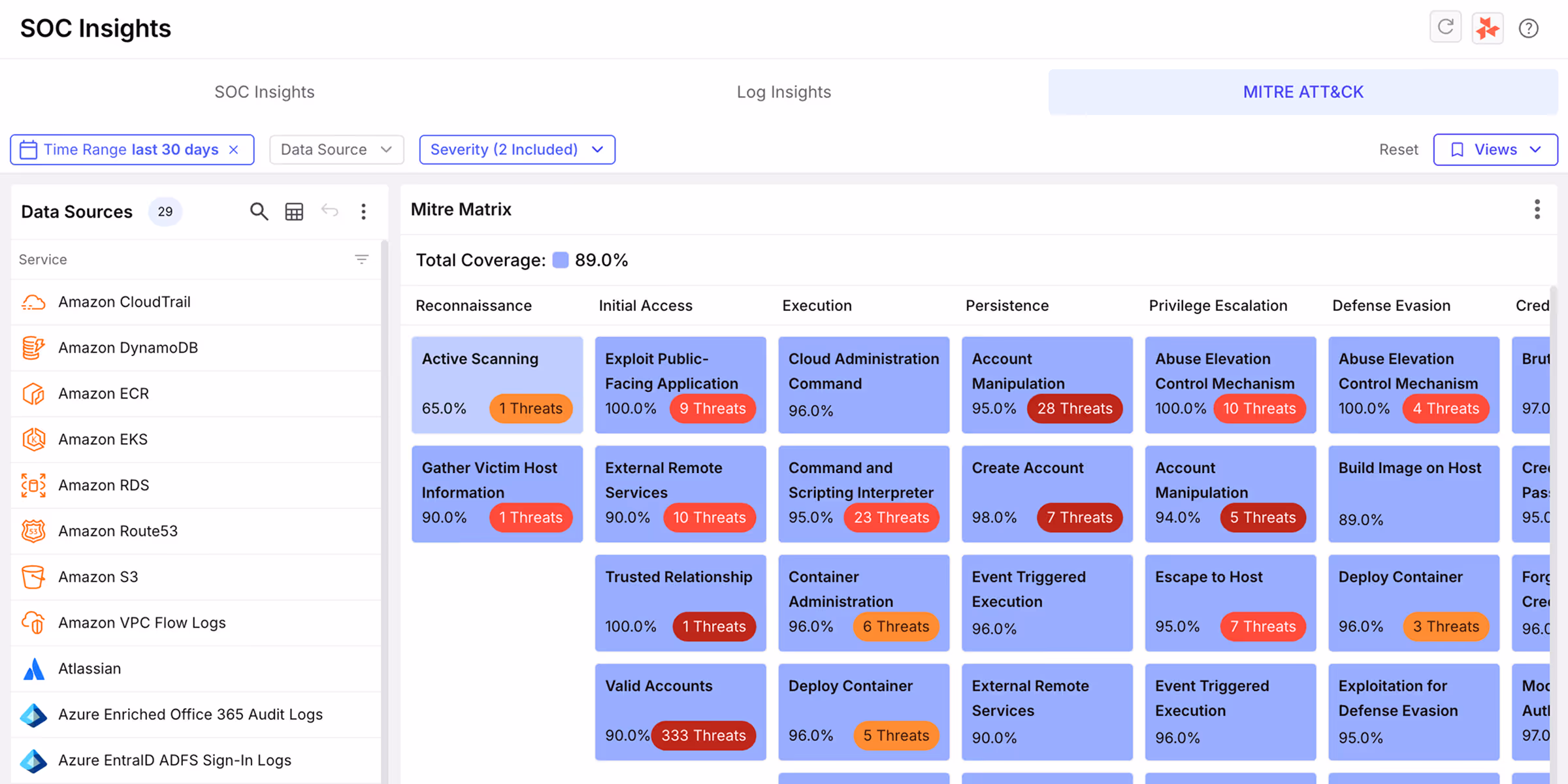The image size is (1568, 784).
Task: Click the Amazon ECR icon
Action: [33, 393]
